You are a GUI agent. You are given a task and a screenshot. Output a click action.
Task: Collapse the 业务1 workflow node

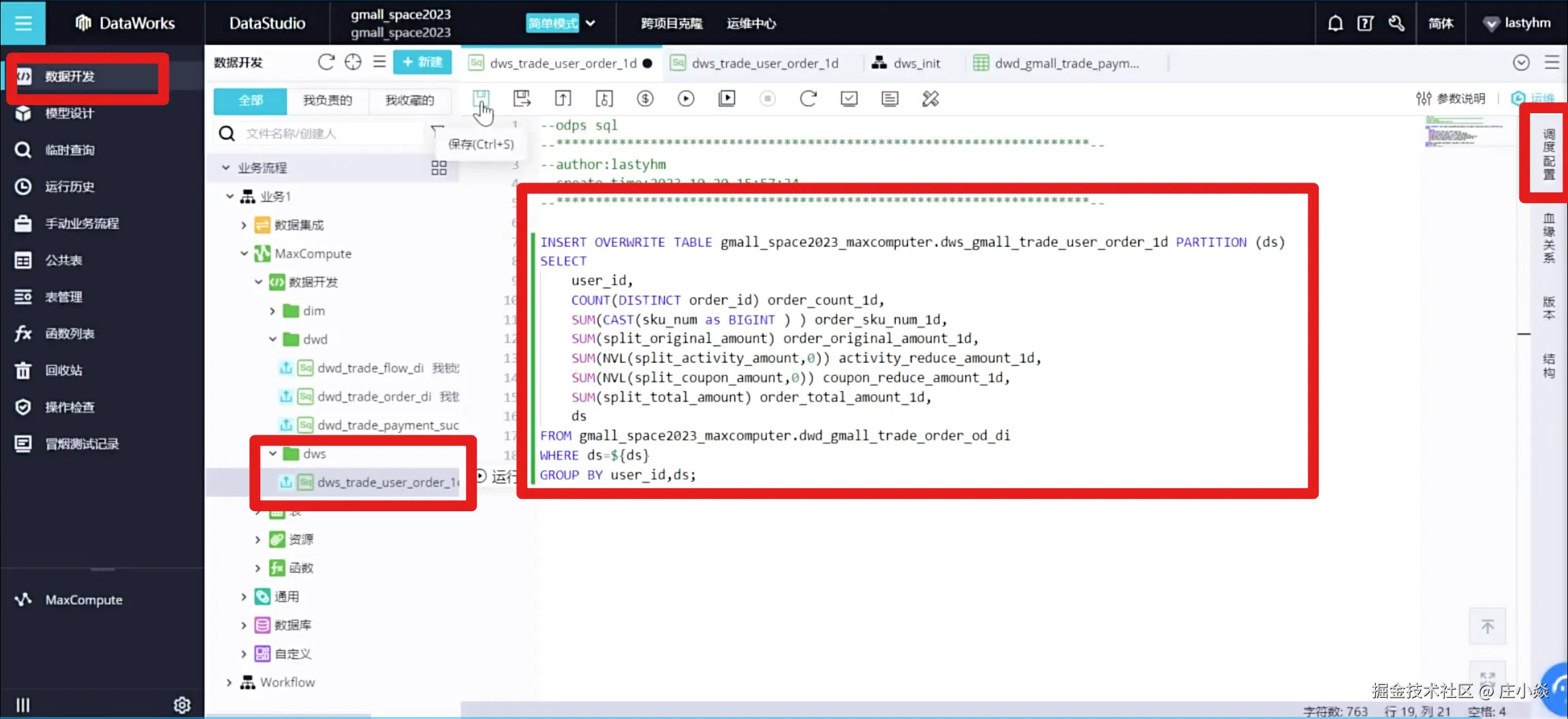pyautogui.click(x=230, y=196)
